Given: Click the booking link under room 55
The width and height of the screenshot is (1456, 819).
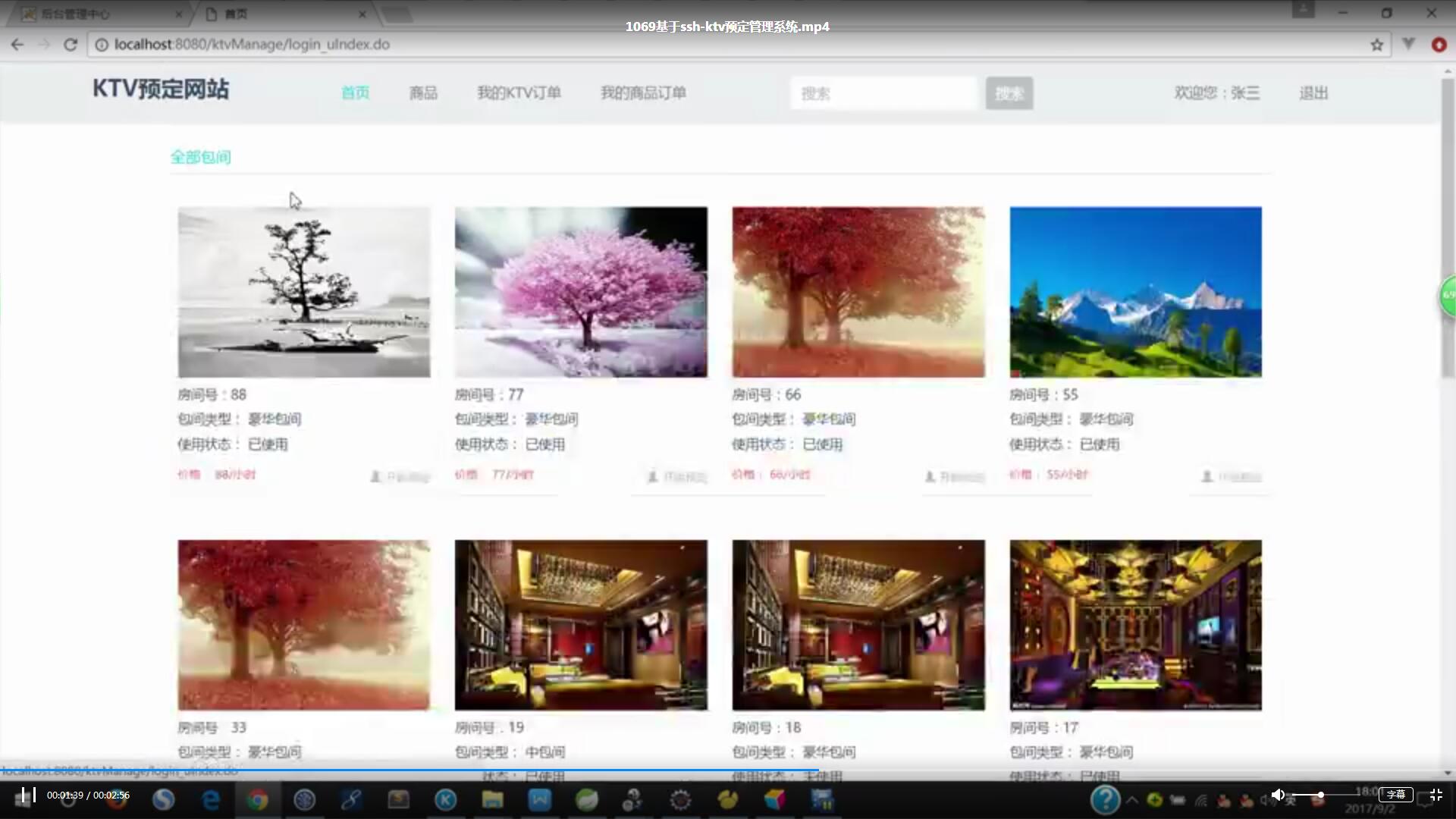Looking at the screenshot, I should [1232, 477].
